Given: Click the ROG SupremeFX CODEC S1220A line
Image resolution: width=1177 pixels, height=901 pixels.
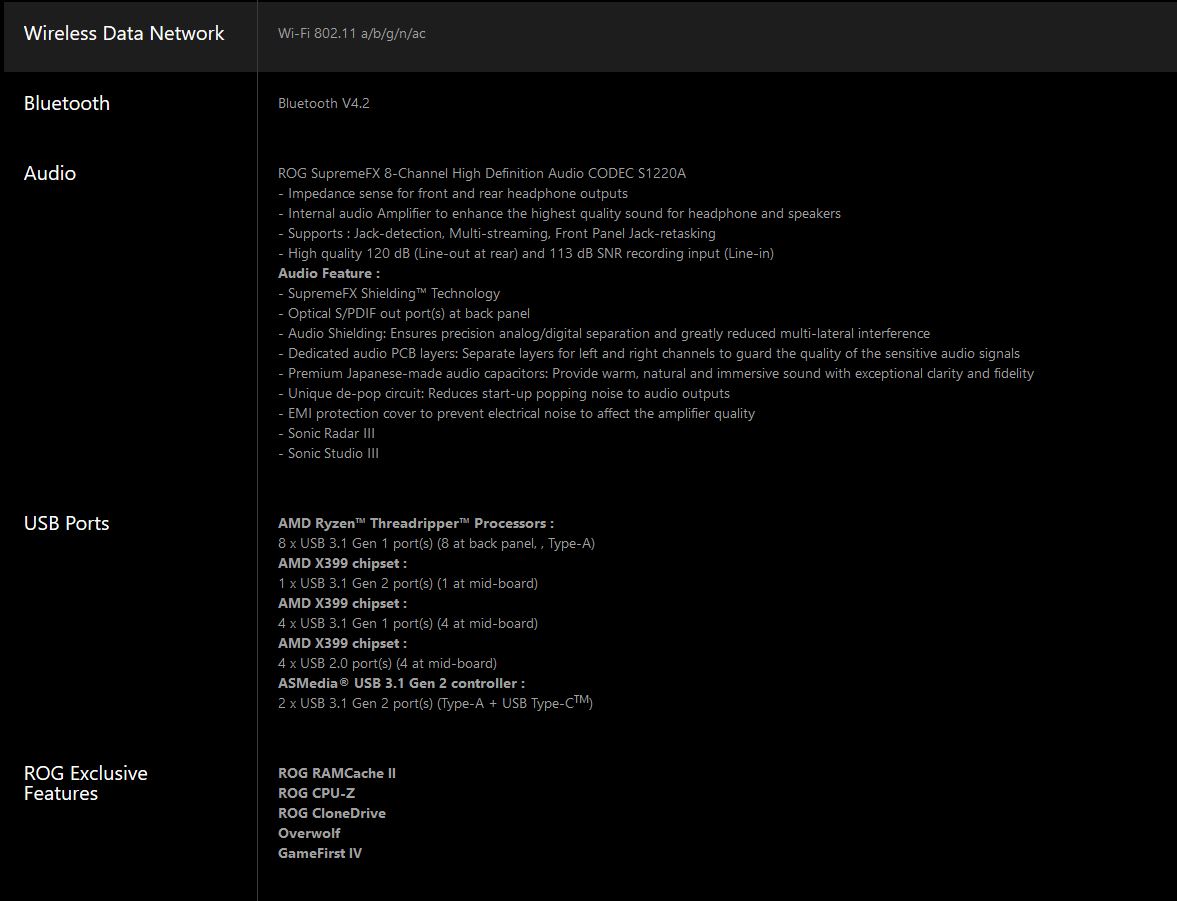Looking at the screenshot, I should coord(482,174).
